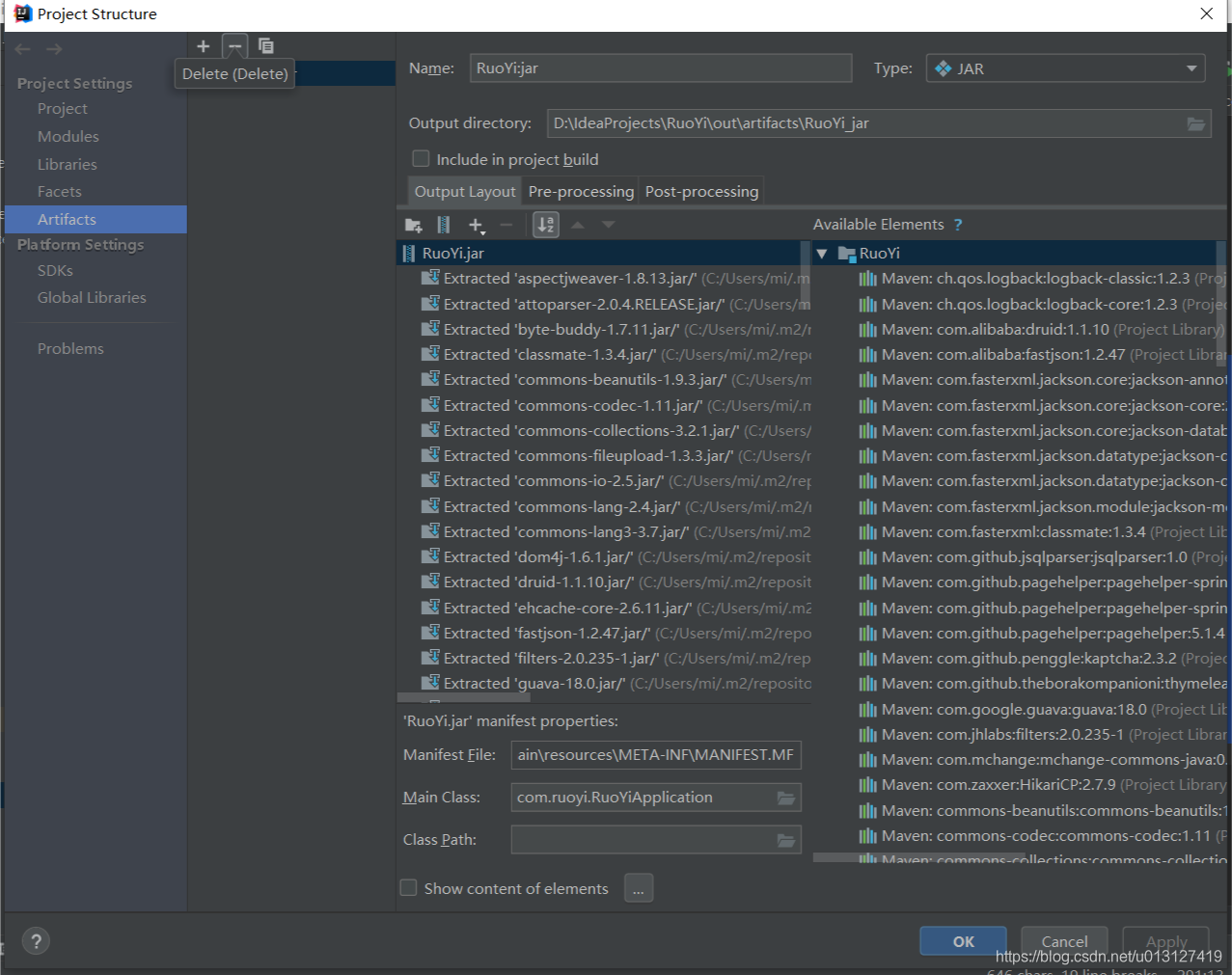Click the Forward navigation arrow
This screenshot has width=1232, height=975.
click(x=54, y=49)
